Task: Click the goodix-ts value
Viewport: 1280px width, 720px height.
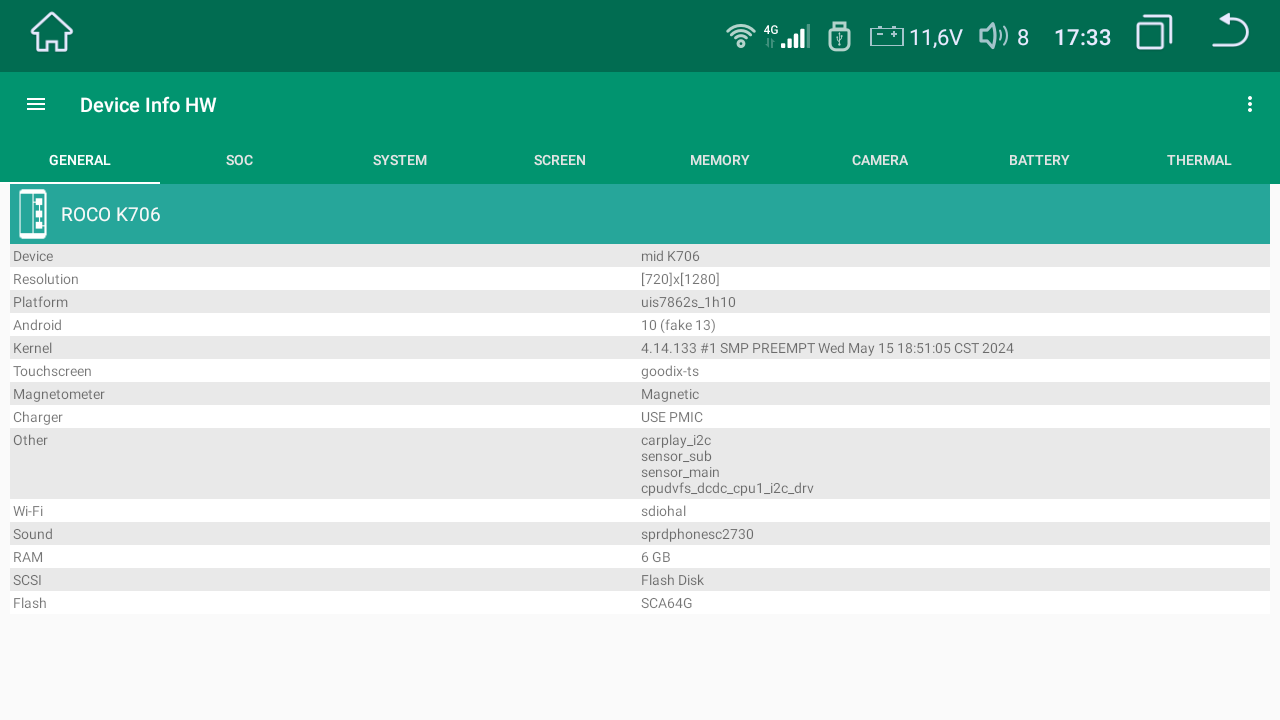Action: tap(670, 371)
